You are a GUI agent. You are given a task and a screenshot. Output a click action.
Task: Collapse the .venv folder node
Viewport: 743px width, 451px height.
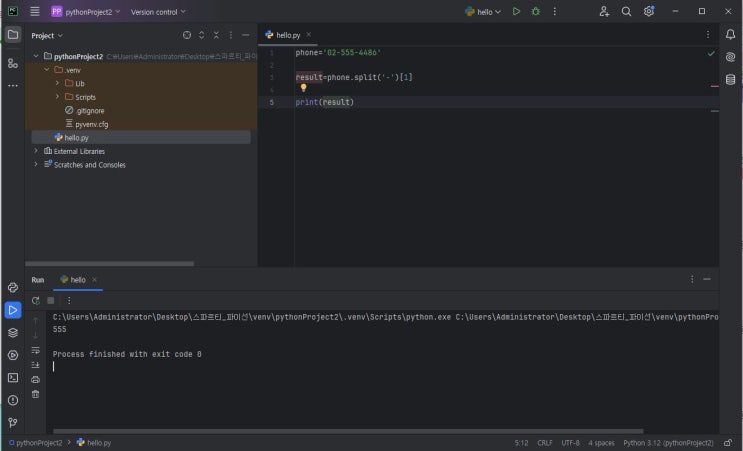point(46,70)
